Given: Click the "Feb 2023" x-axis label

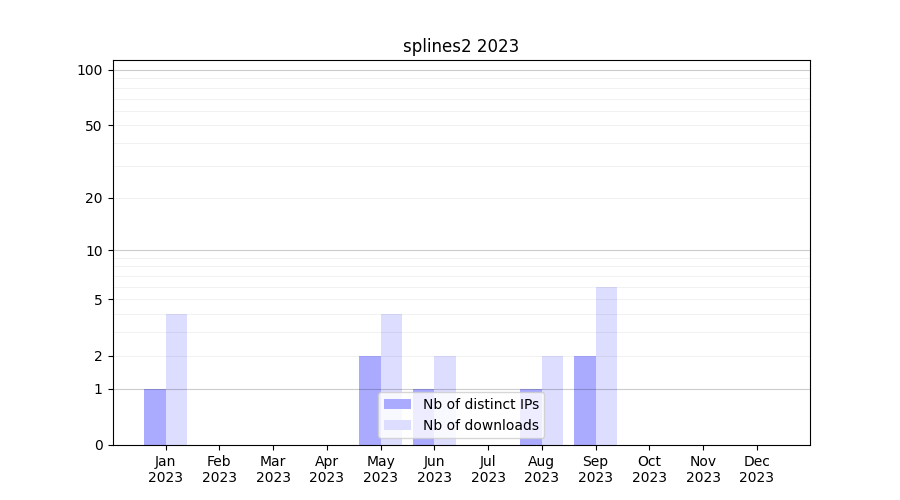Looking at the screenshot, I should pos(219,469).
